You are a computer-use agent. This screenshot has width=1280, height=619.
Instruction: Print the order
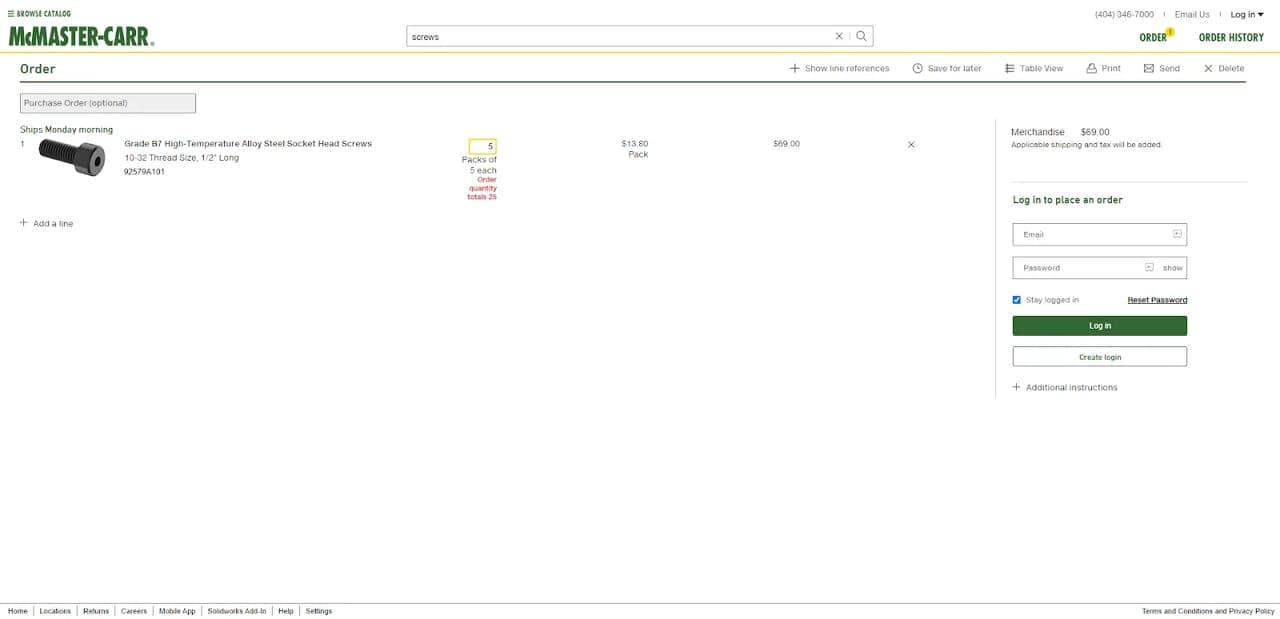pos(1104,68)
